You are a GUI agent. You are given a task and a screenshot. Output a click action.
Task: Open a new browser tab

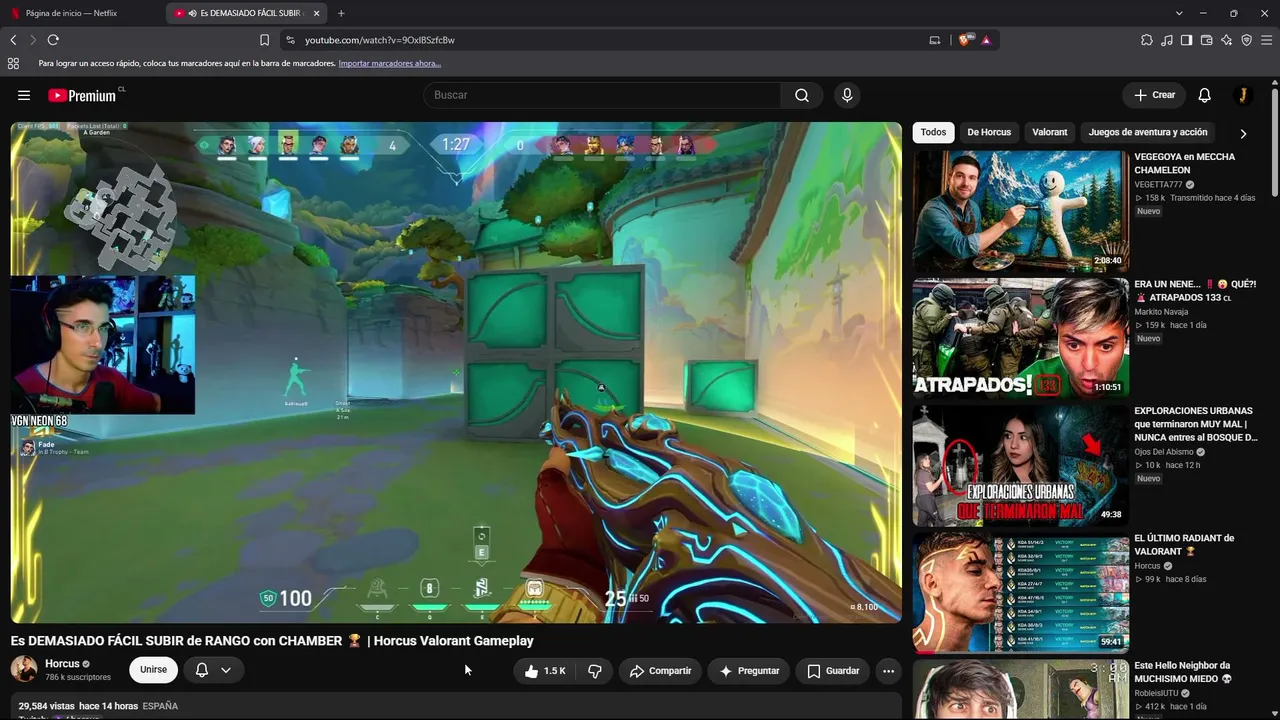coord(341,13)
